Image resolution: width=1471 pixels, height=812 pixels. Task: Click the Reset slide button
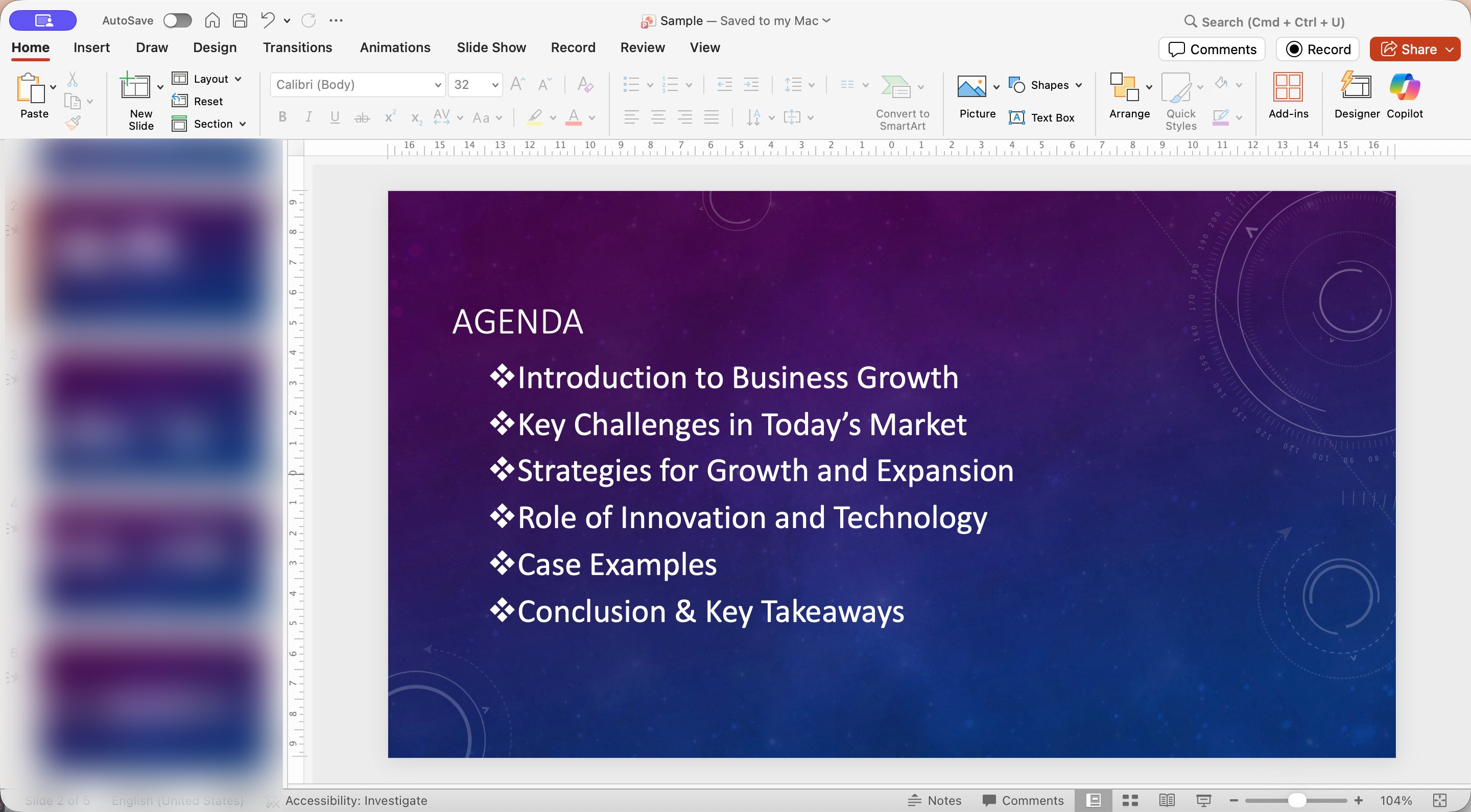198,101
